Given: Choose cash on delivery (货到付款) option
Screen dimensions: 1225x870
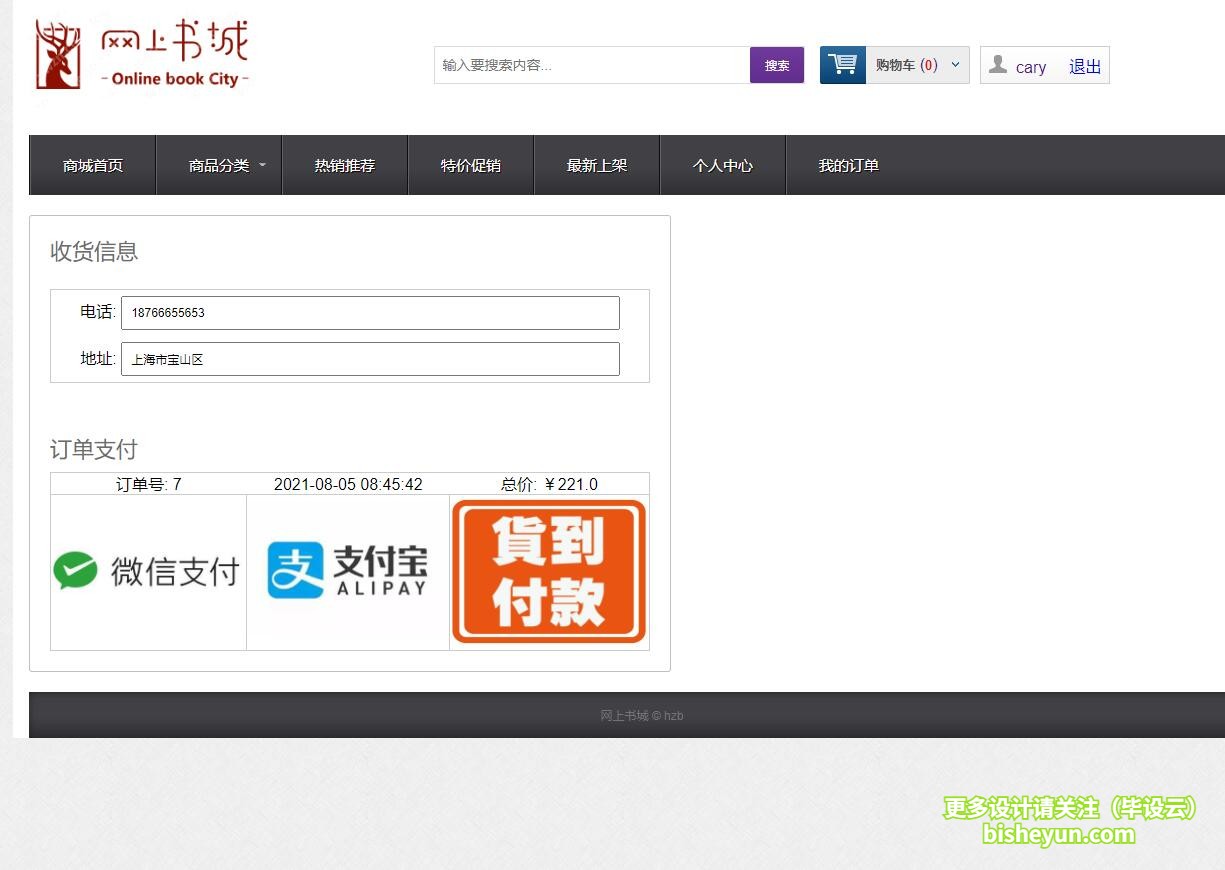Looking at the screenshot, I should (549, 572).
